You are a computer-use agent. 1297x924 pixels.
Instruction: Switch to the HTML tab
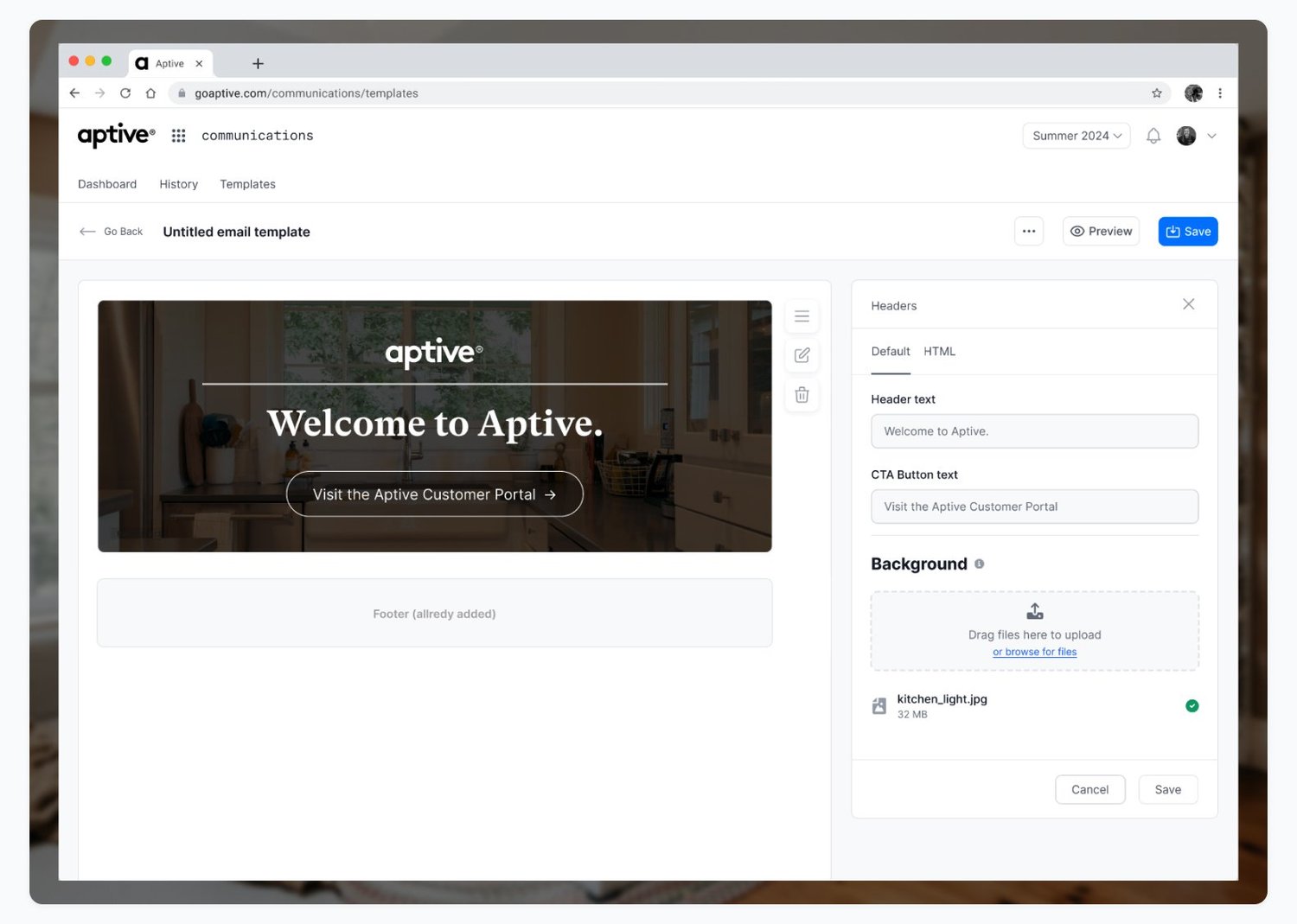pyautogui.click(x=939, y=352)
